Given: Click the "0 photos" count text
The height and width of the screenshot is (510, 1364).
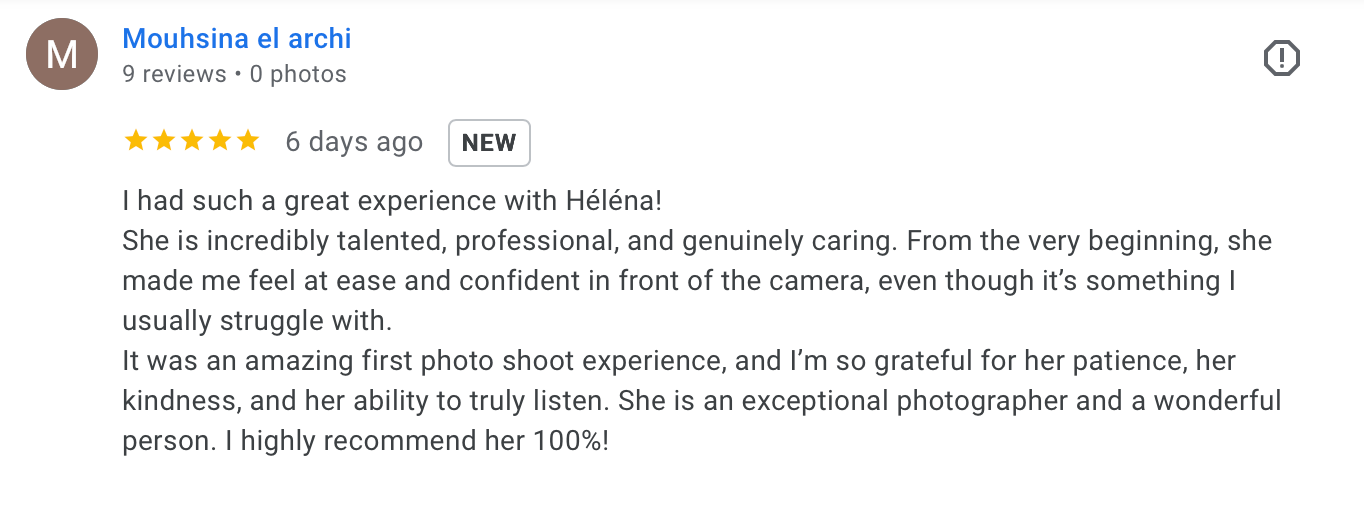Looking at the screenshot, I should point(298,74).
